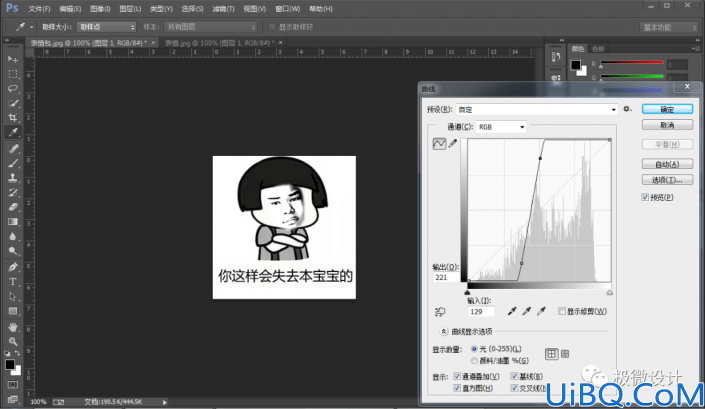Click the 自动(A) auto button
Image resolution: width=705 pixels, height=409 pixels.
(667, 164)
